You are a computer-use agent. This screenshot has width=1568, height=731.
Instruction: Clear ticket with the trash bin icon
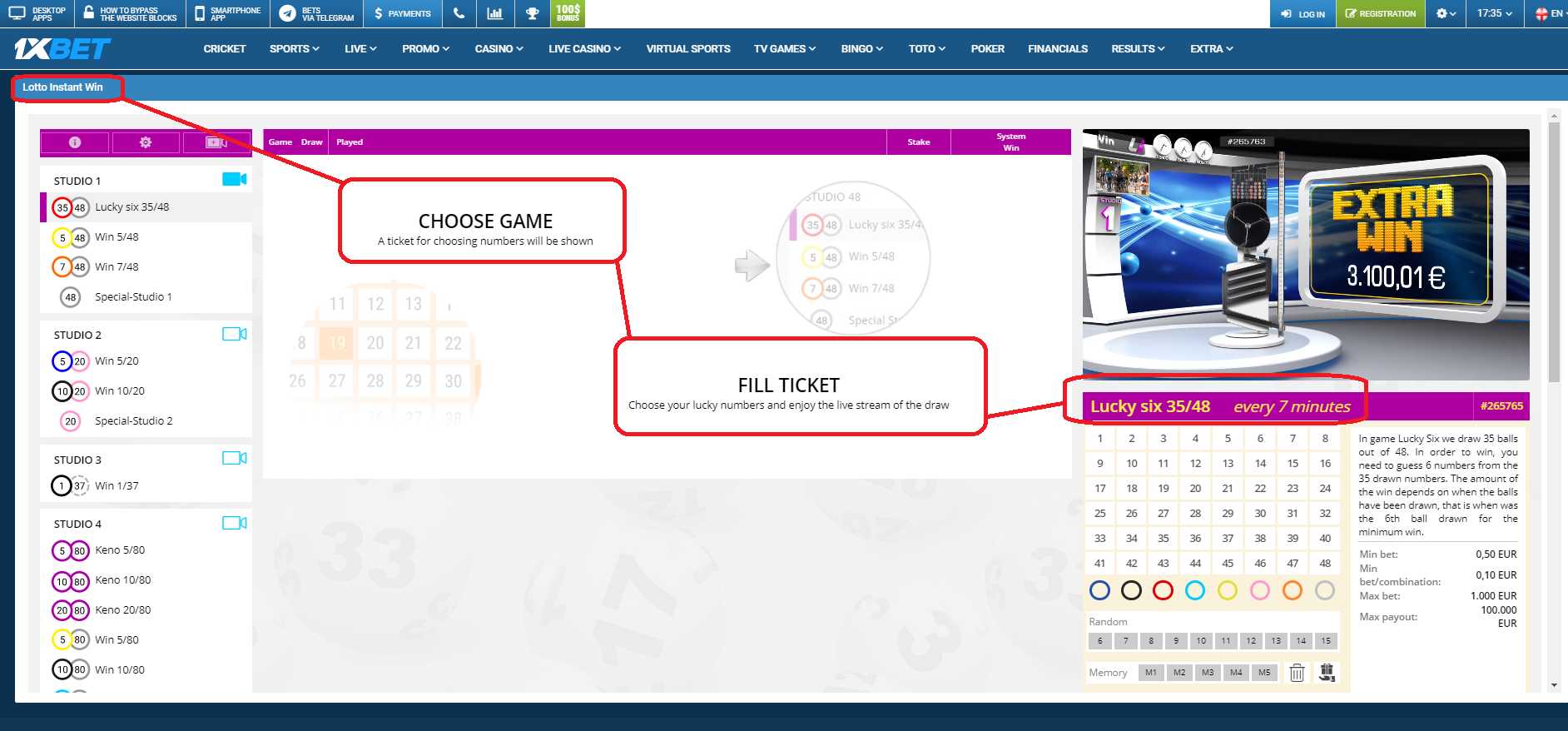(1297, 673)
